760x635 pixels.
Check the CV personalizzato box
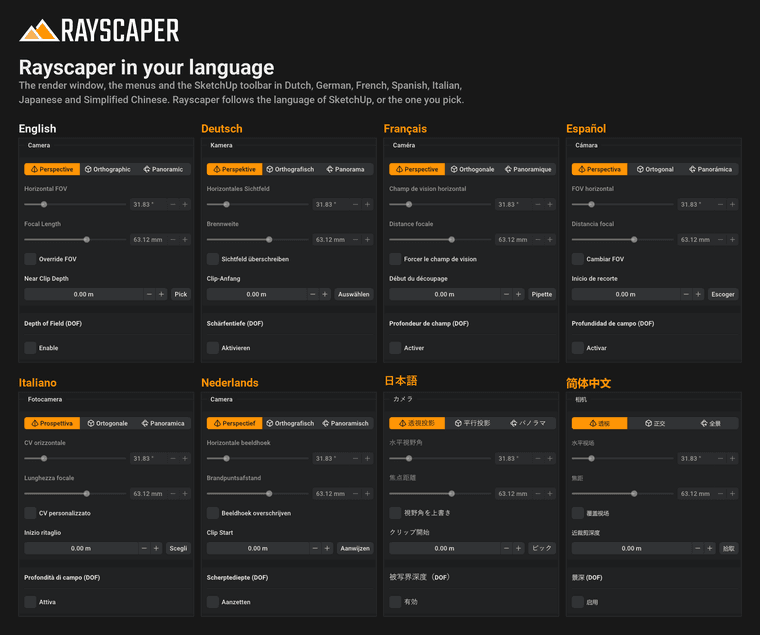(x=30, y=513)
